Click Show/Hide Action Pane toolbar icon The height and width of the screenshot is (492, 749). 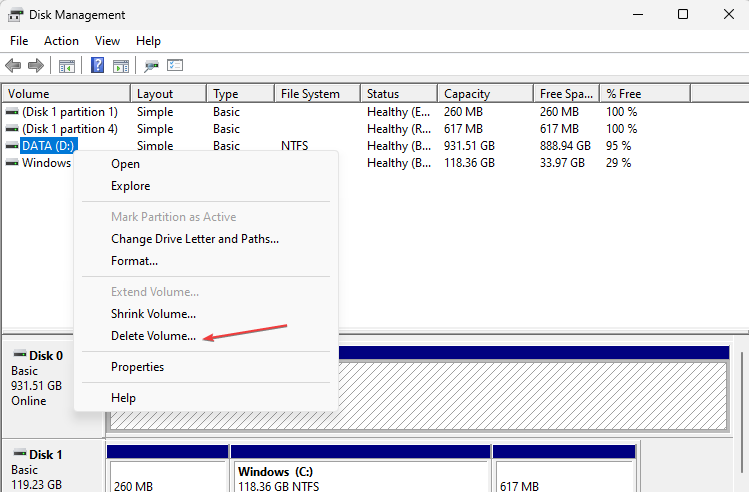click(121, 65)
